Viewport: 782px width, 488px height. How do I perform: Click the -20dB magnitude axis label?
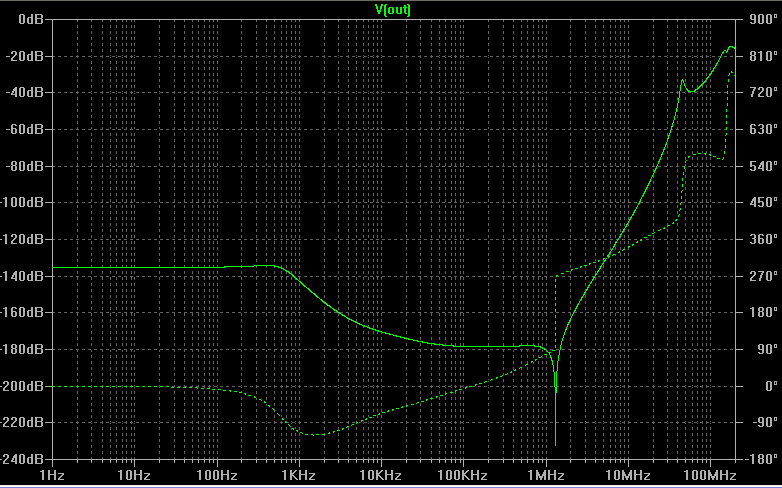click(24, 56)
